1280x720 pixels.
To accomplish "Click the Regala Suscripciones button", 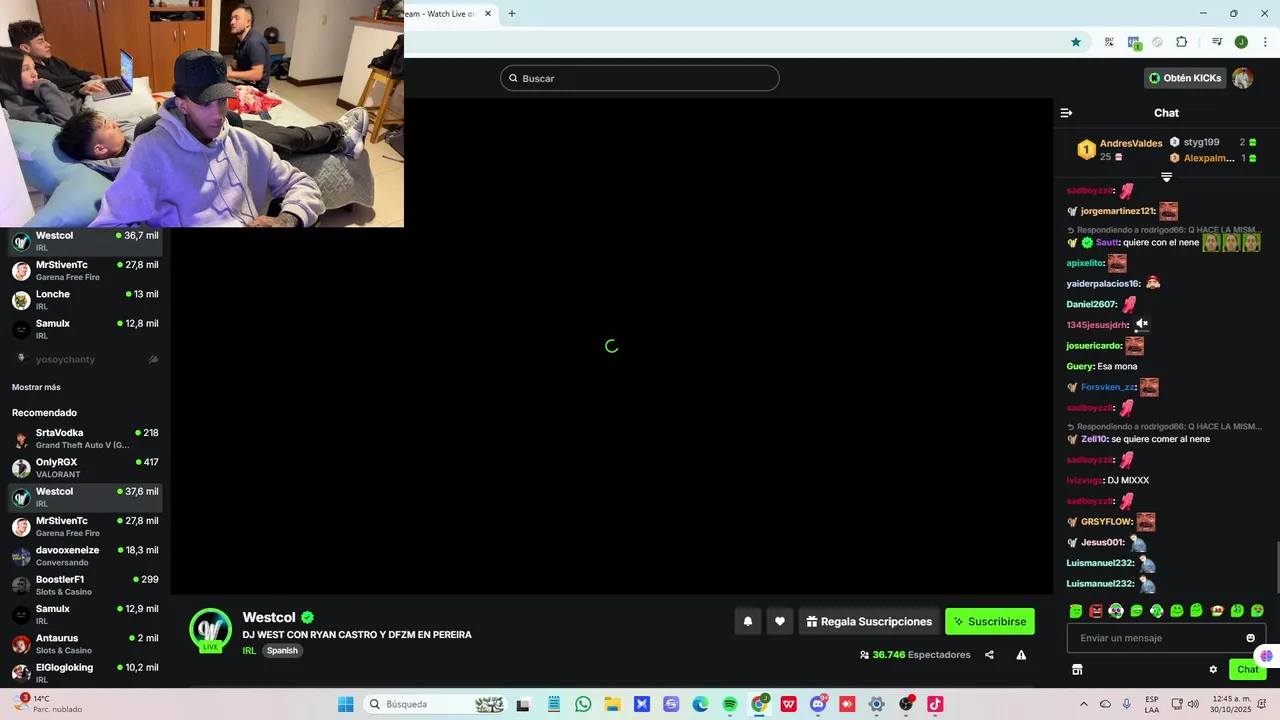I will click(x=869, y=621).
